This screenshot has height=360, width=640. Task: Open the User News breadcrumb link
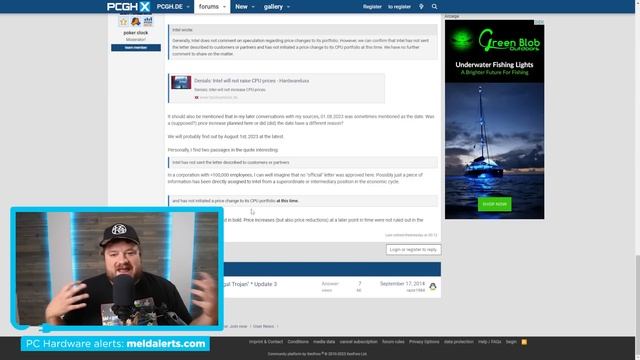coord(263,326)
